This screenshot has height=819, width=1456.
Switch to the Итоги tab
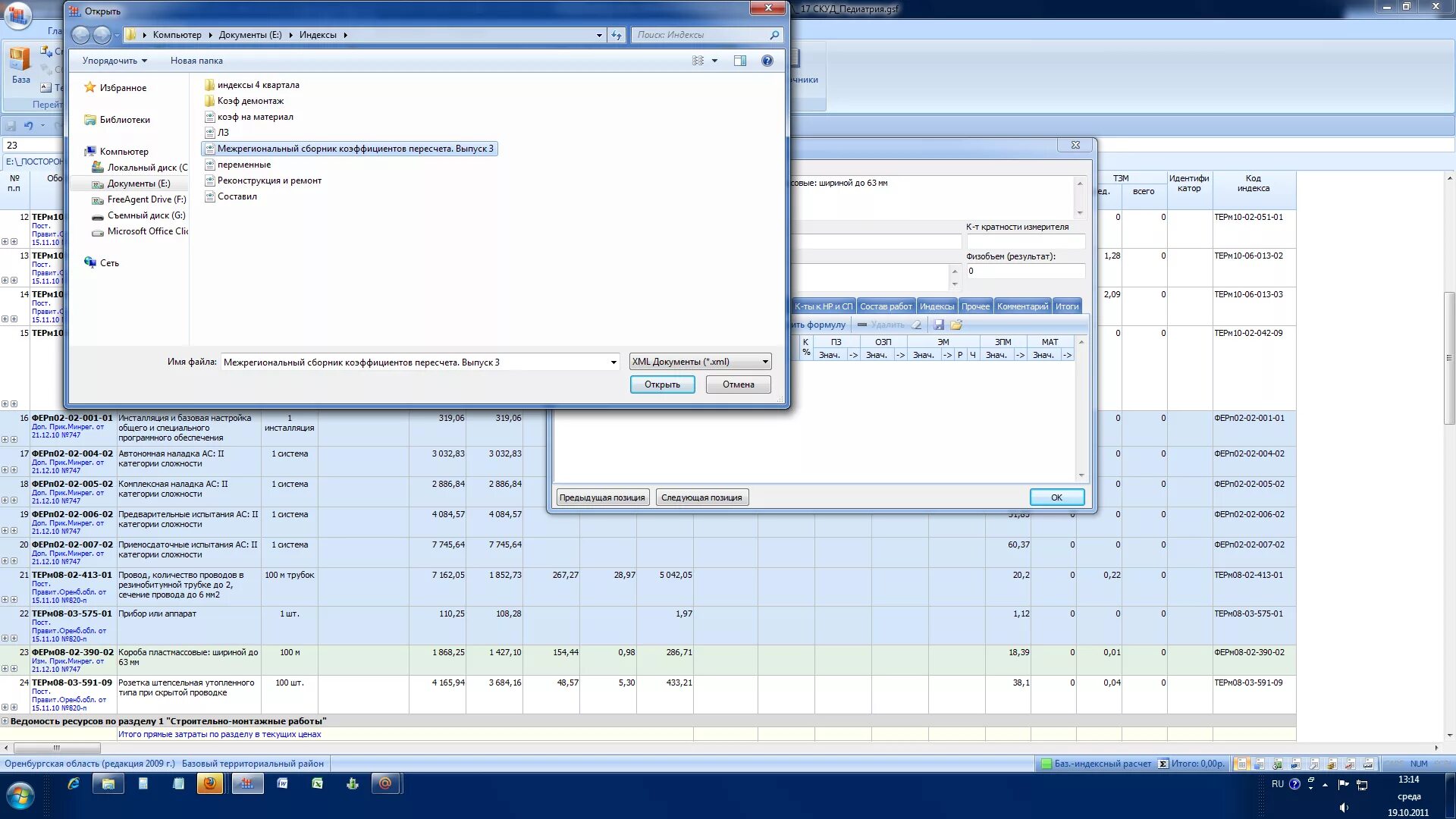coord(1067,306)
